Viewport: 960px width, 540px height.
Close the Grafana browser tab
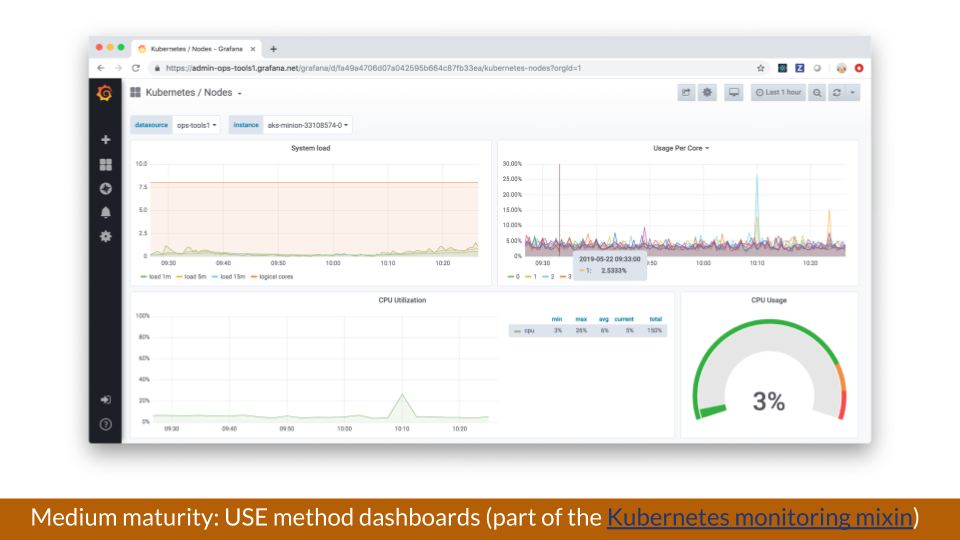point(253,49)
